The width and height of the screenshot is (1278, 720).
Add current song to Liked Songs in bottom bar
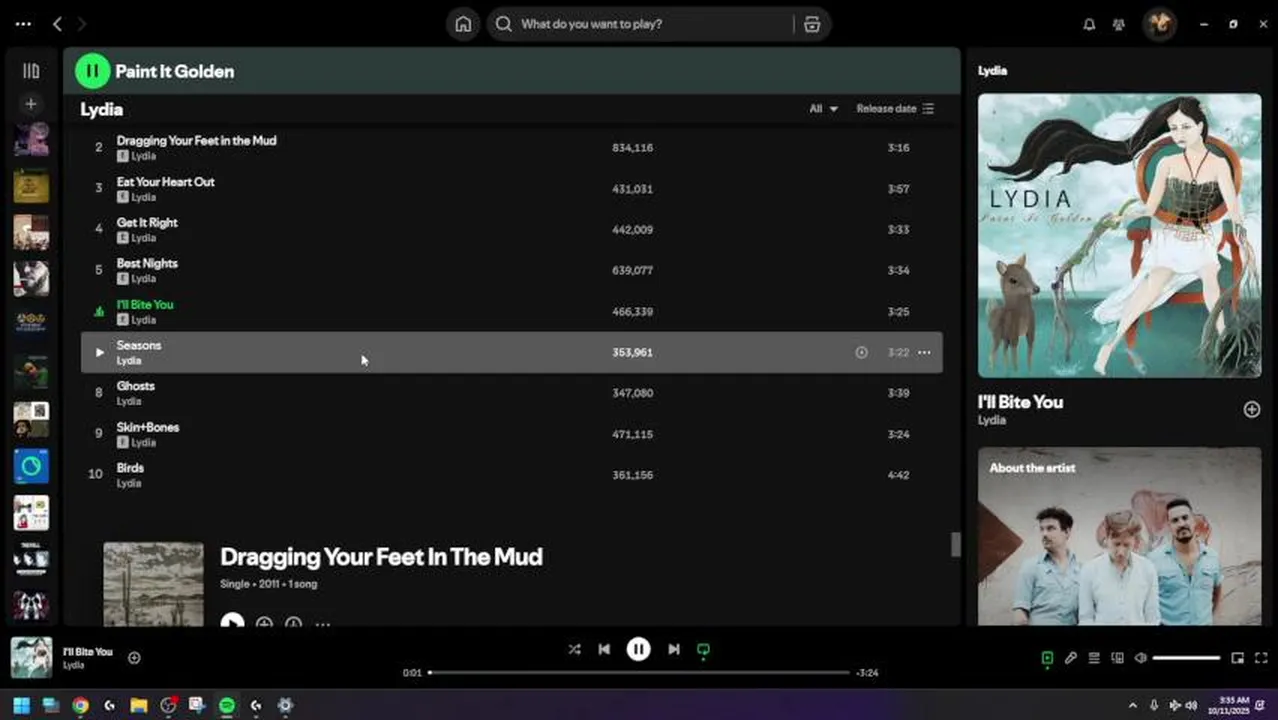tap(134, 658)
